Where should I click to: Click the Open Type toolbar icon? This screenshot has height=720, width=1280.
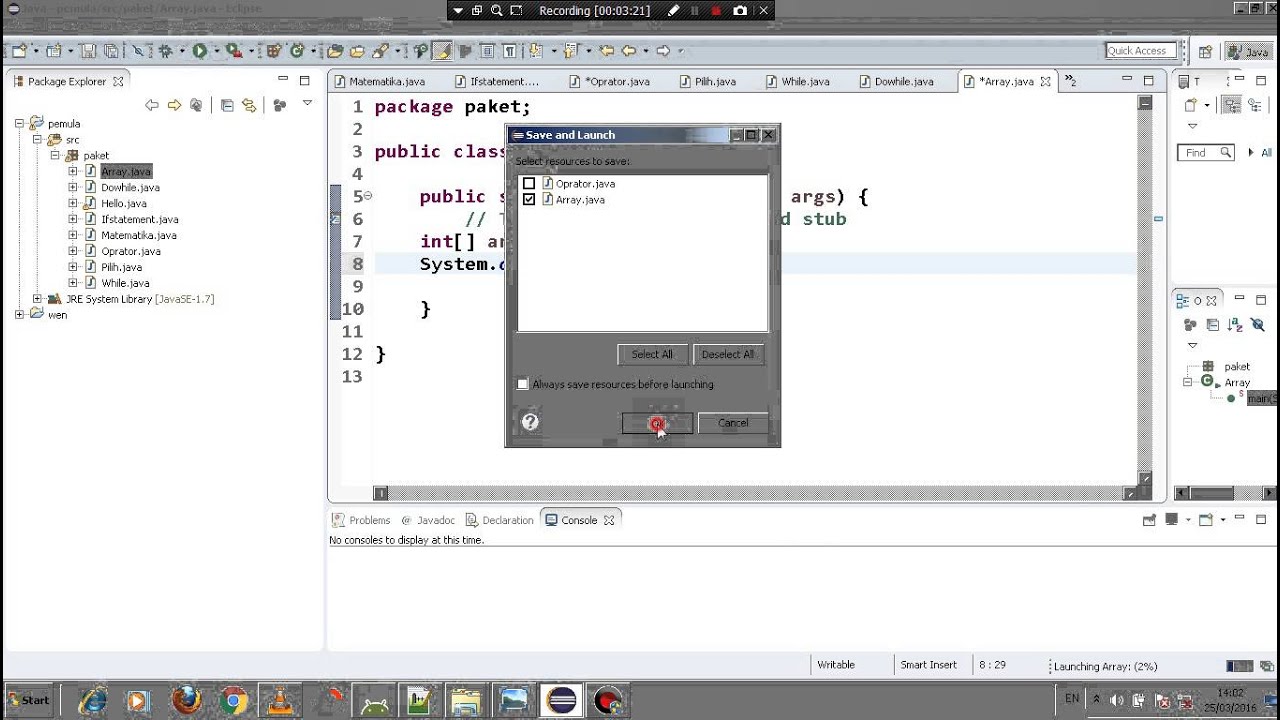click(334, 50)
